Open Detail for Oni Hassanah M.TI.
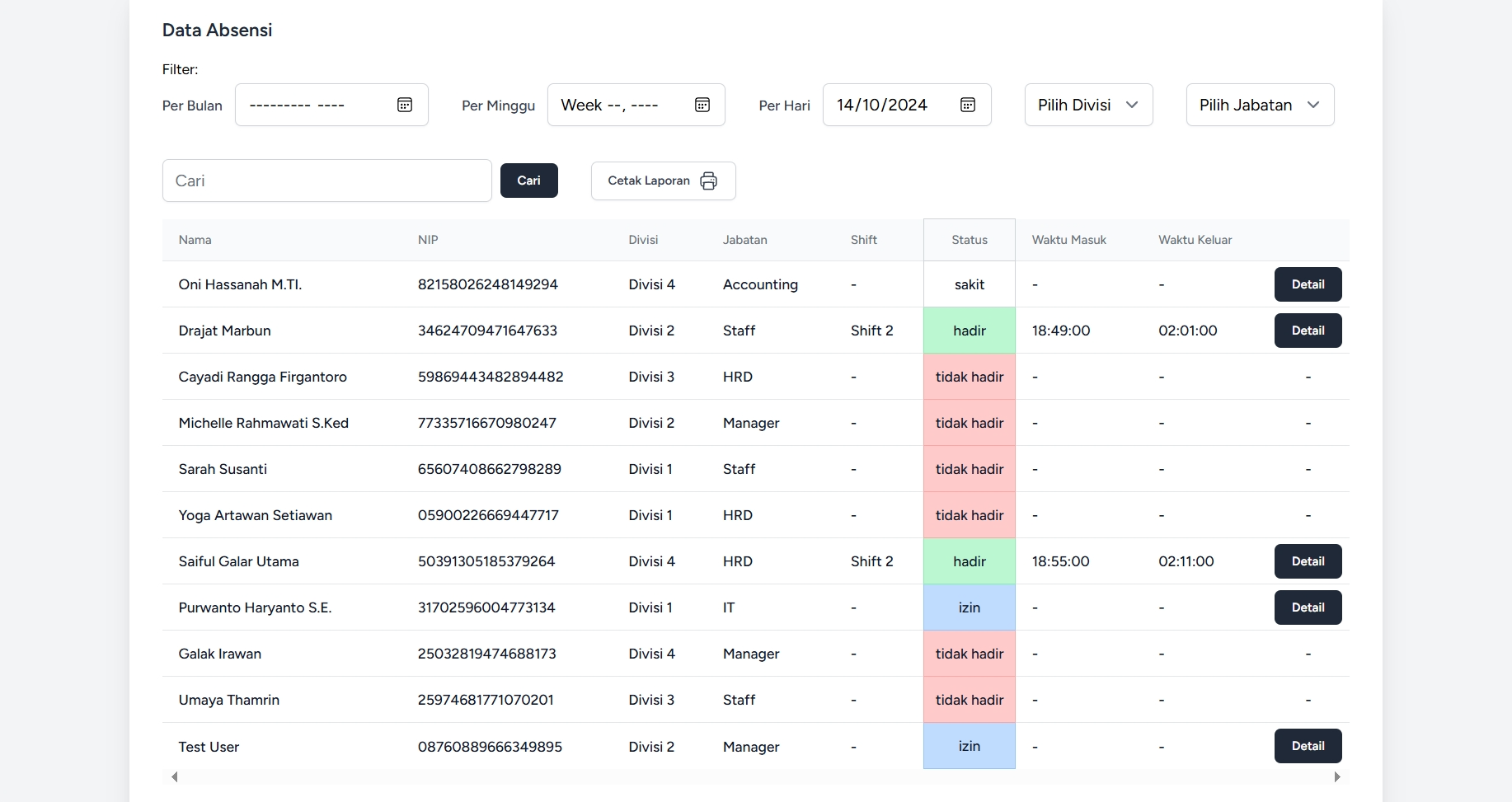Screen dimensions: 1512x802 1308,284
